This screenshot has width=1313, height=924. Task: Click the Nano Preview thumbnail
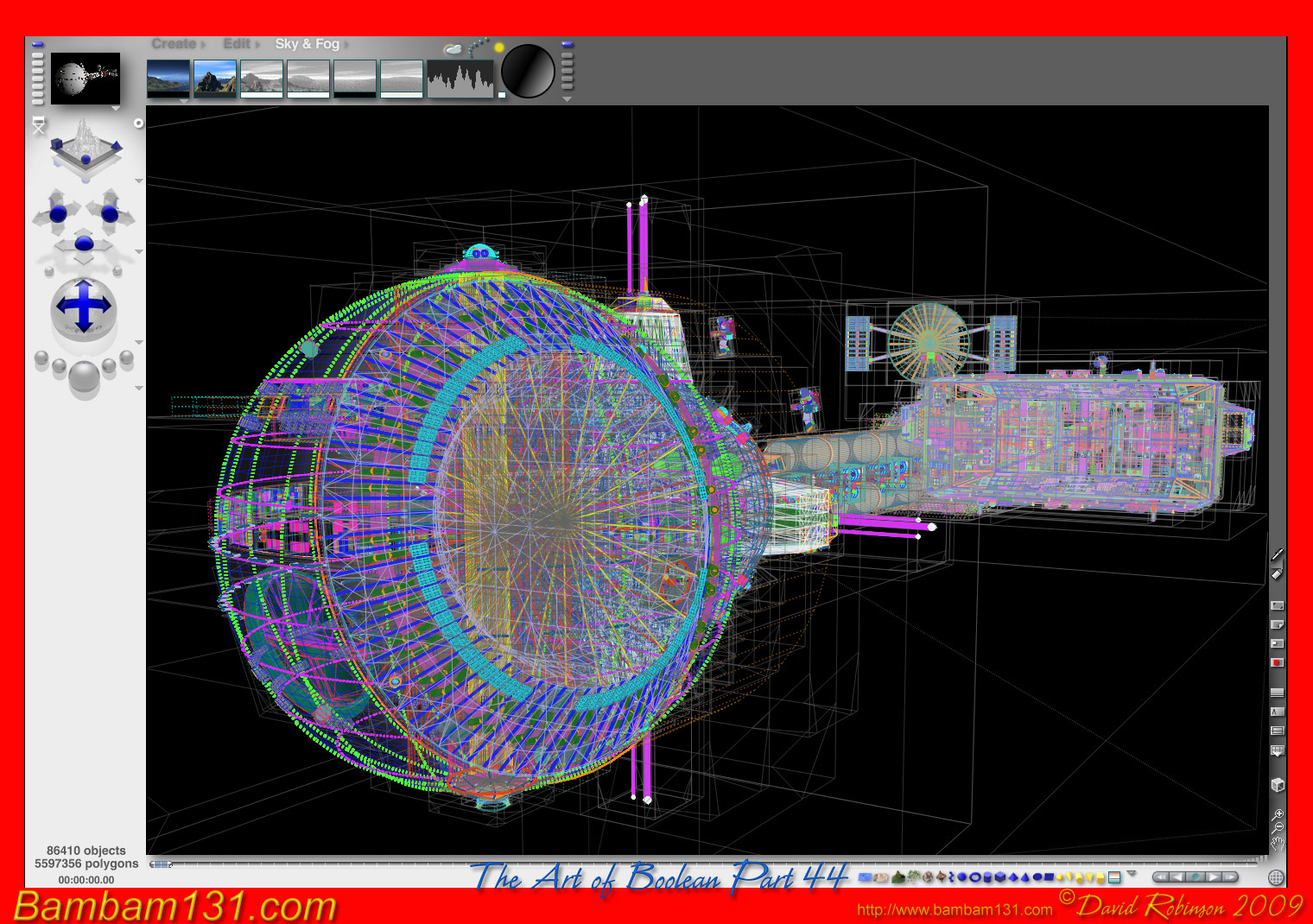coord(86,79)
